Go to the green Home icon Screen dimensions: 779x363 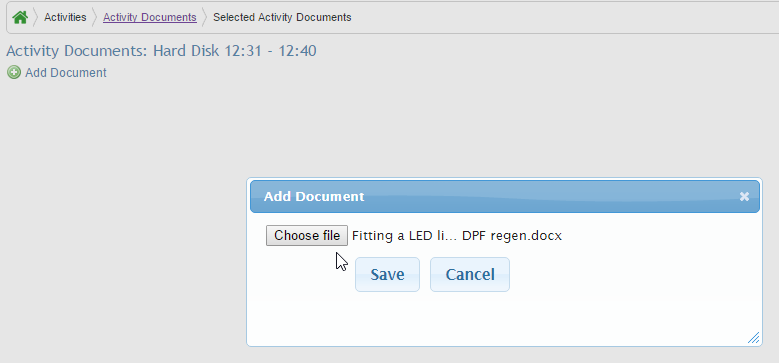tap(20, 17)
